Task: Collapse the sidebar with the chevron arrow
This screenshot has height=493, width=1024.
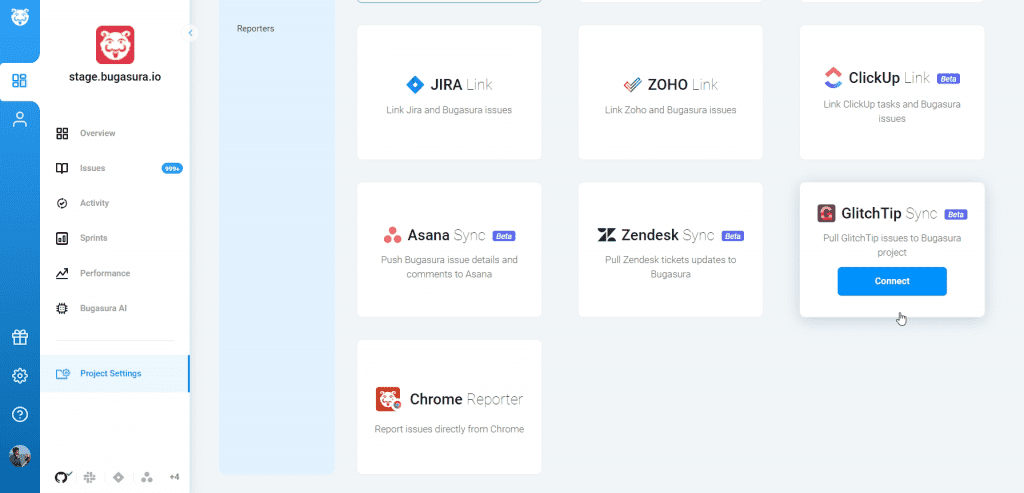Action: pos(190,33)
